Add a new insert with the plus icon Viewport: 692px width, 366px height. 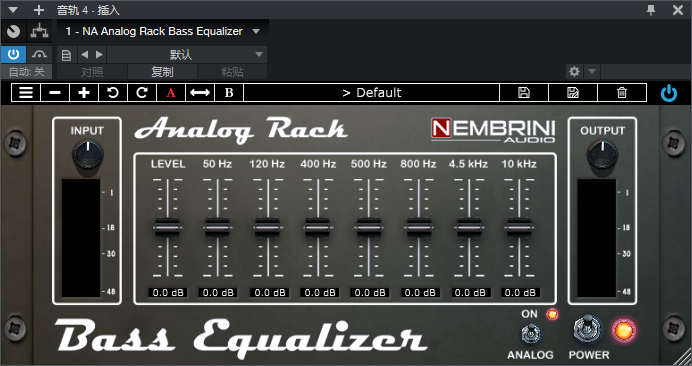pyautogui.click(x=39, y=10)
